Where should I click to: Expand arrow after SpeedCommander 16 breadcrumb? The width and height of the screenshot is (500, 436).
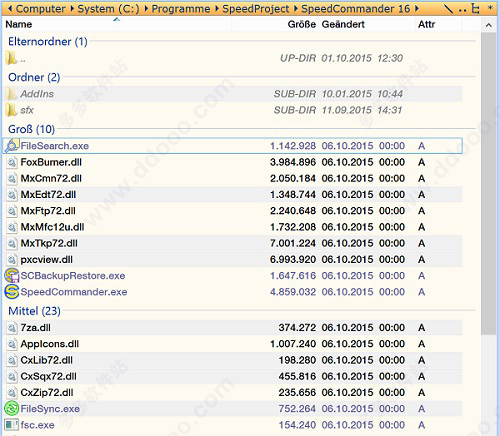point(417,8)
